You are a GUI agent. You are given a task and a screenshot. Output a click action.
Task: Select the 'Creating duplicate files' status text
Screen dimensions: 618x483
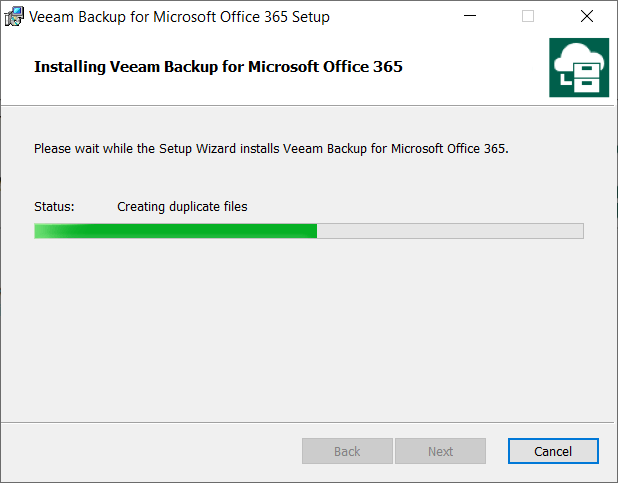coord(182,207)
